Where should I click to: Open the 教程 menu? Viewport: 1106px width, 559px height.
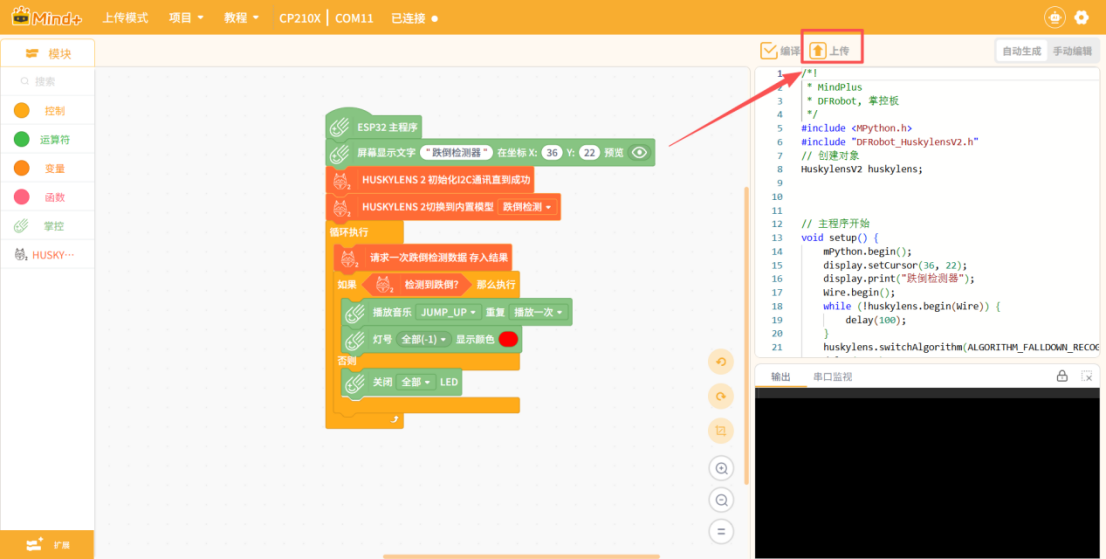(241, 18)
